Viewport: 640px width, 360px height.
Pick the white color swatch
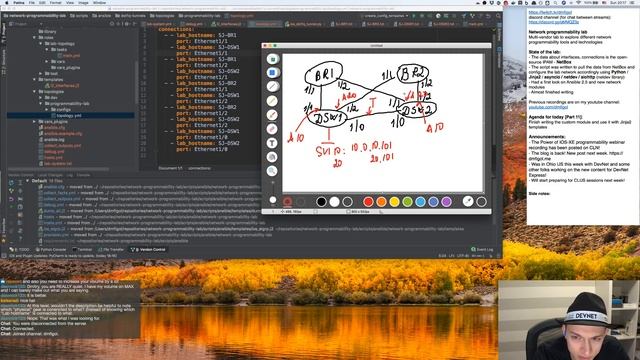coord(334,201)
